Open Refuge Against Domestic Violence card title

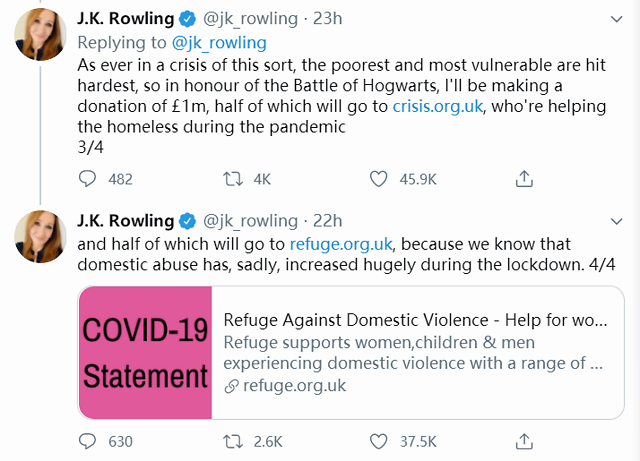click(x=414, y=321)
